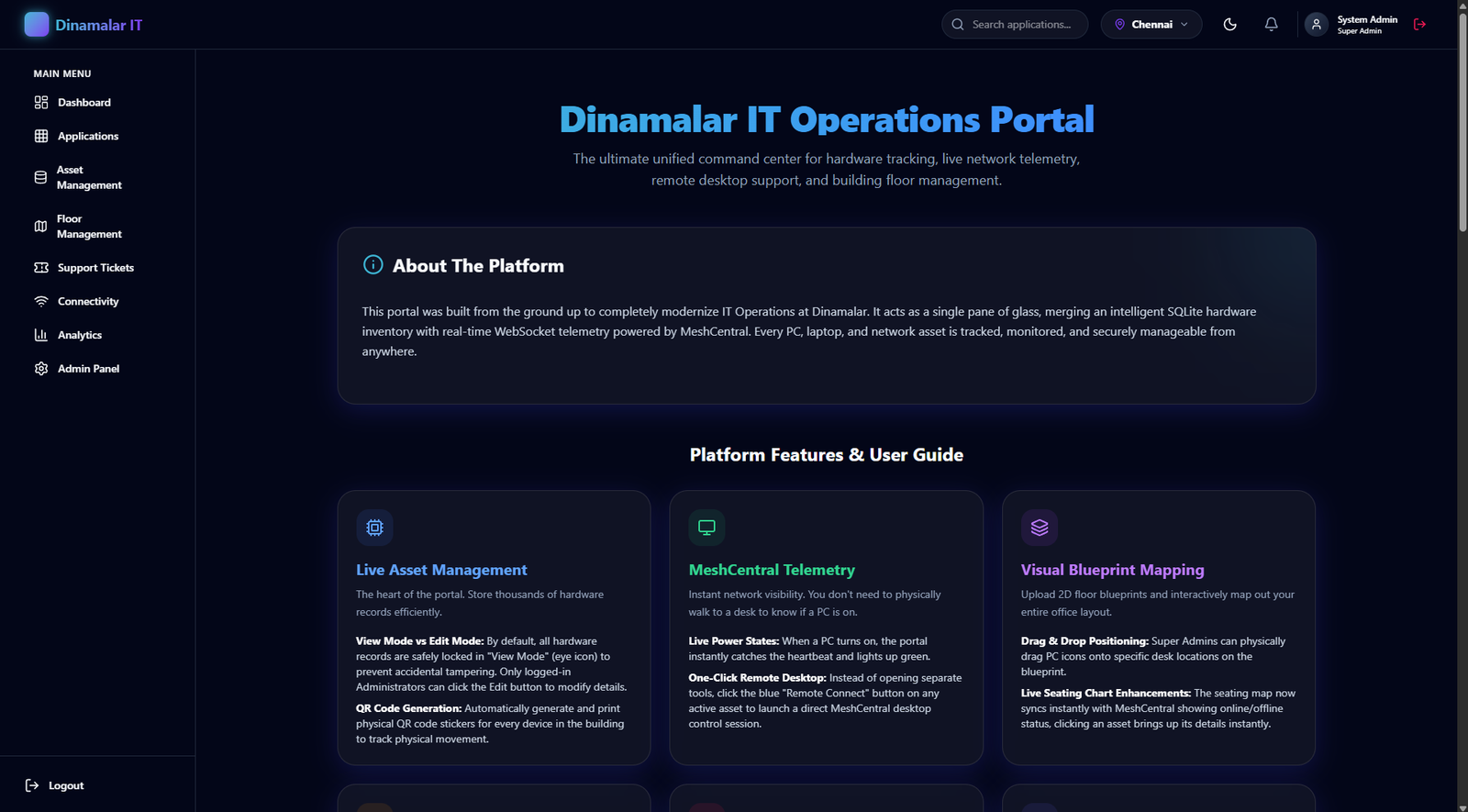Expand location list using the chevron arrow
The width and height of the screenshot is (1468, 812).
point(1184,25)
